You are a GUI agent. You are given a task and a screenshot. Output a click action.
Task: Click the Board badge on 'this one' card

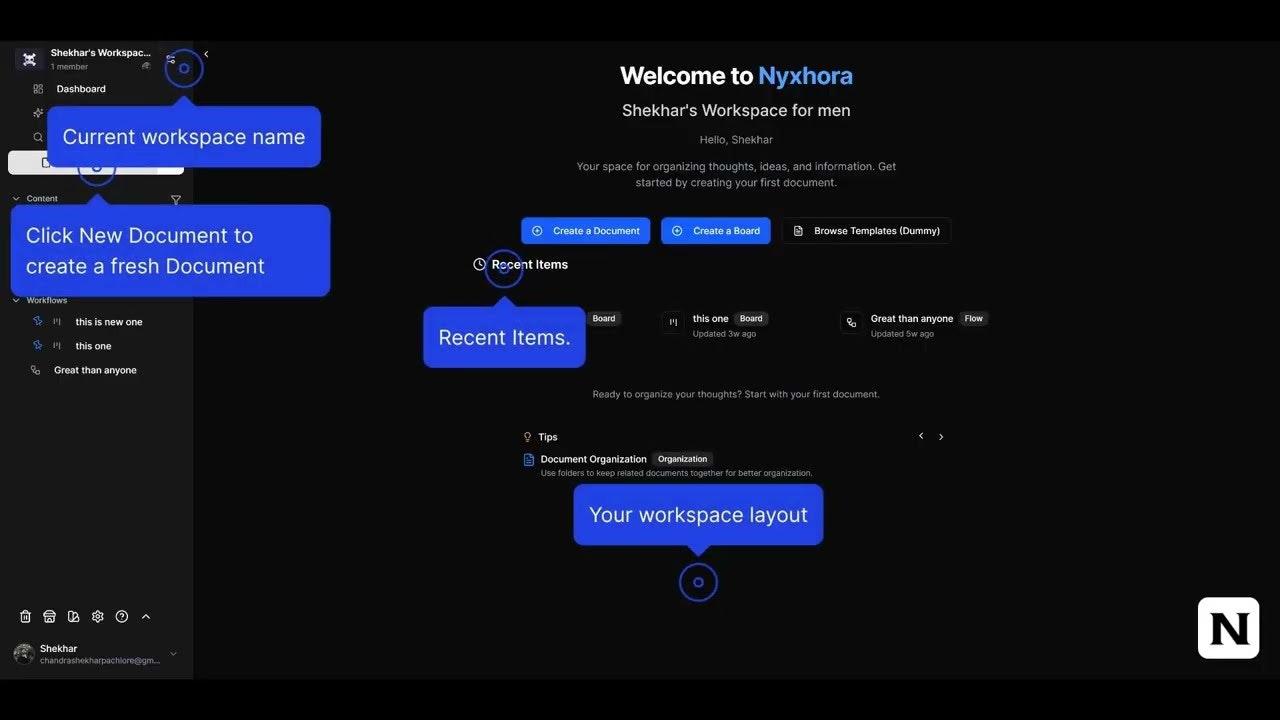pyautogui.click(x=751, y=319)
